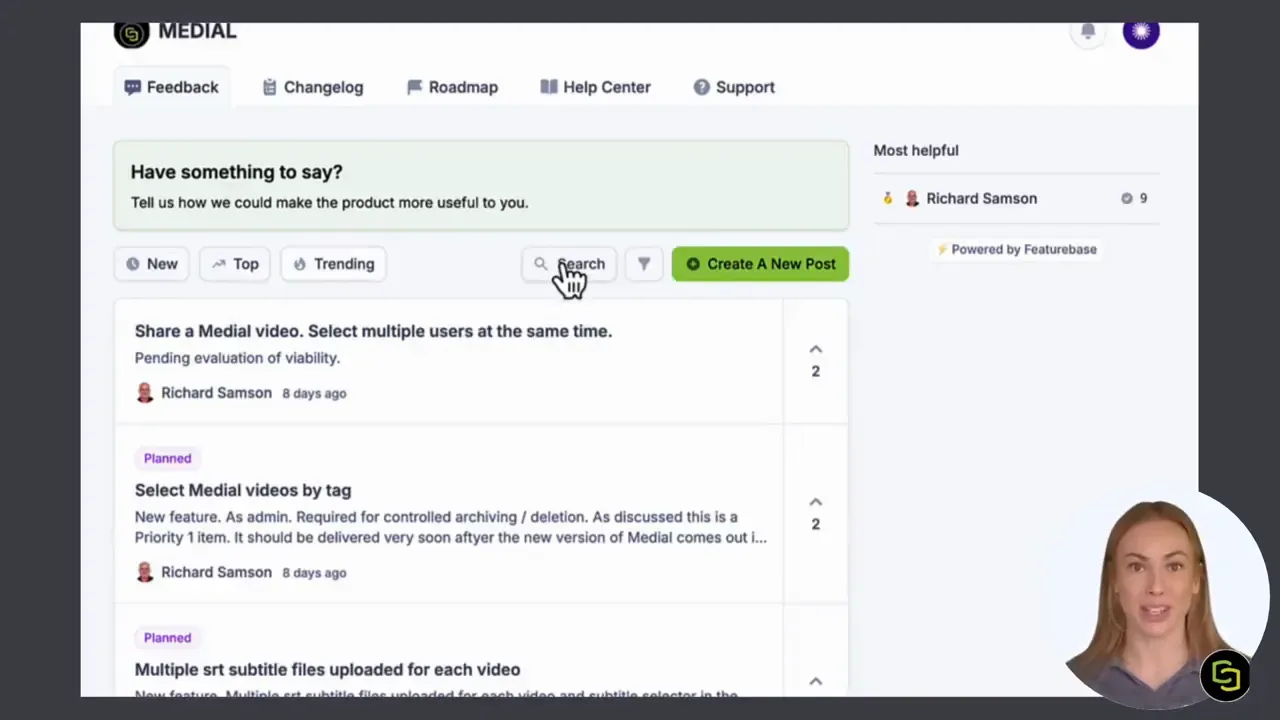Open the user profile avatar menu

pos(1141,32)
